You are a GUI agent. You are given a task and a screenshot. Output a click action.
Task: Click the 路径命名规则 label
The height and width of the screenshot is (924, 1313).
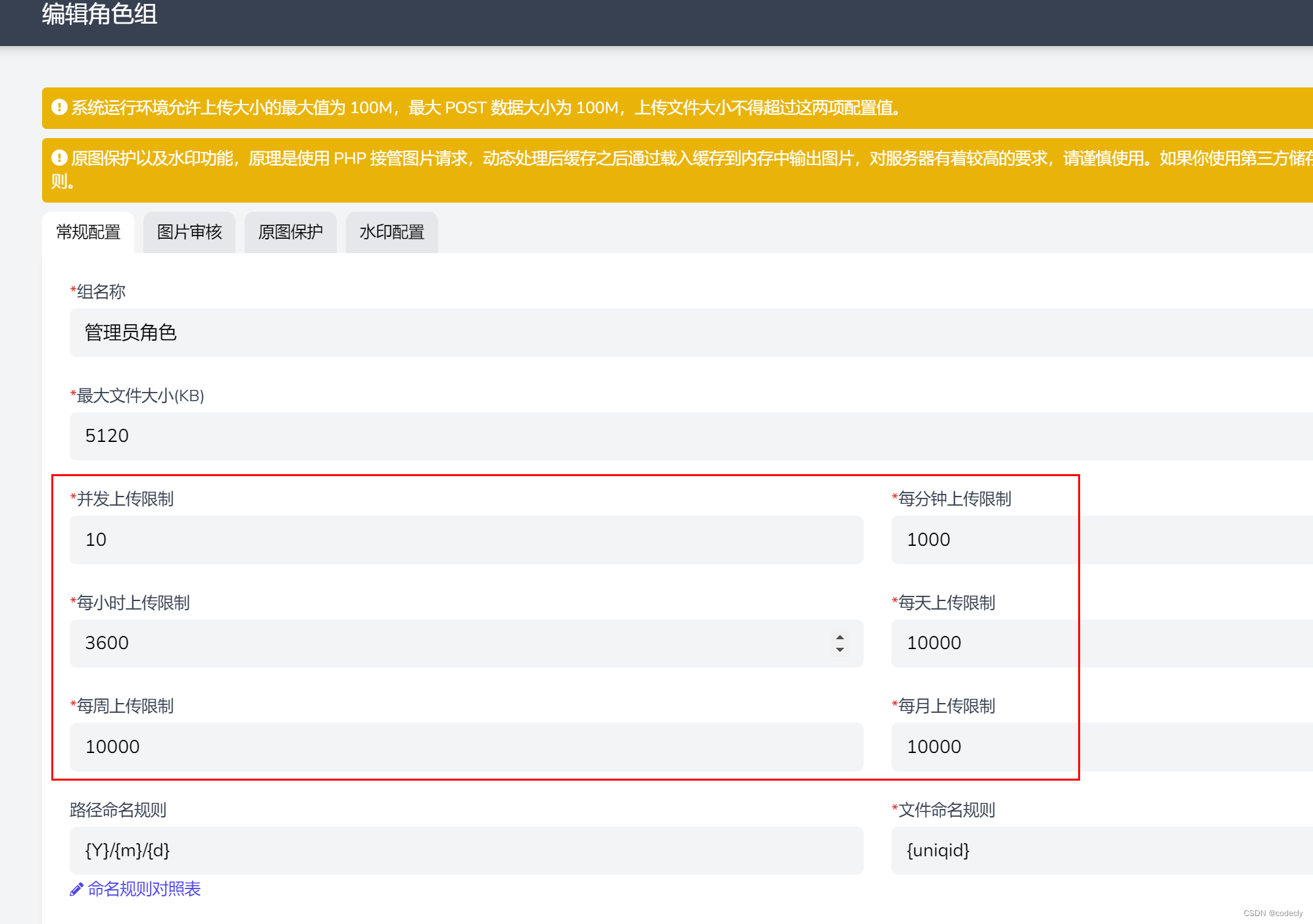coord(118,810)
